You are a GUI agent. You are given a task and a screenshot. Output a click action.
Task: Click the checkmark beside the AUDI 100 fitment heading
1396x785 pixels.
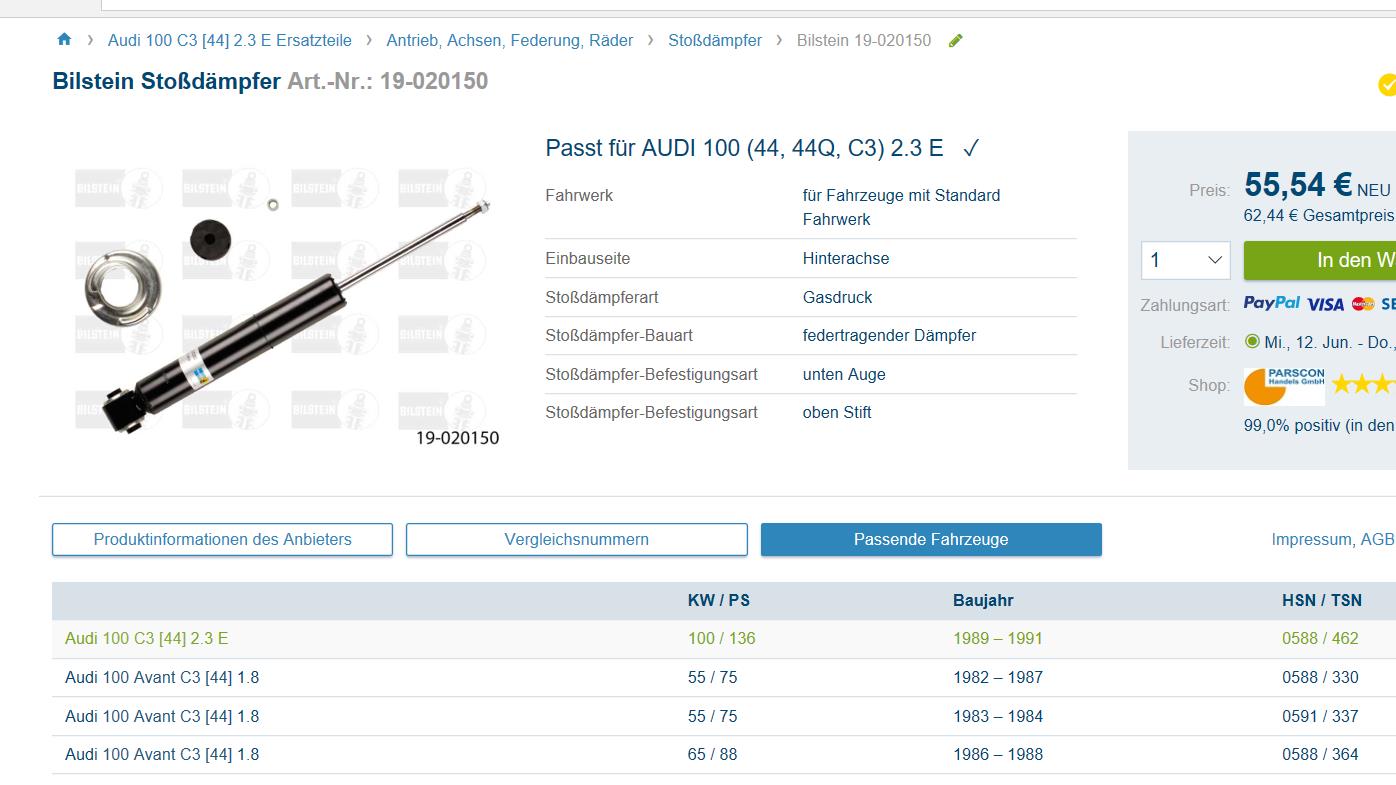tap(970, 149)
